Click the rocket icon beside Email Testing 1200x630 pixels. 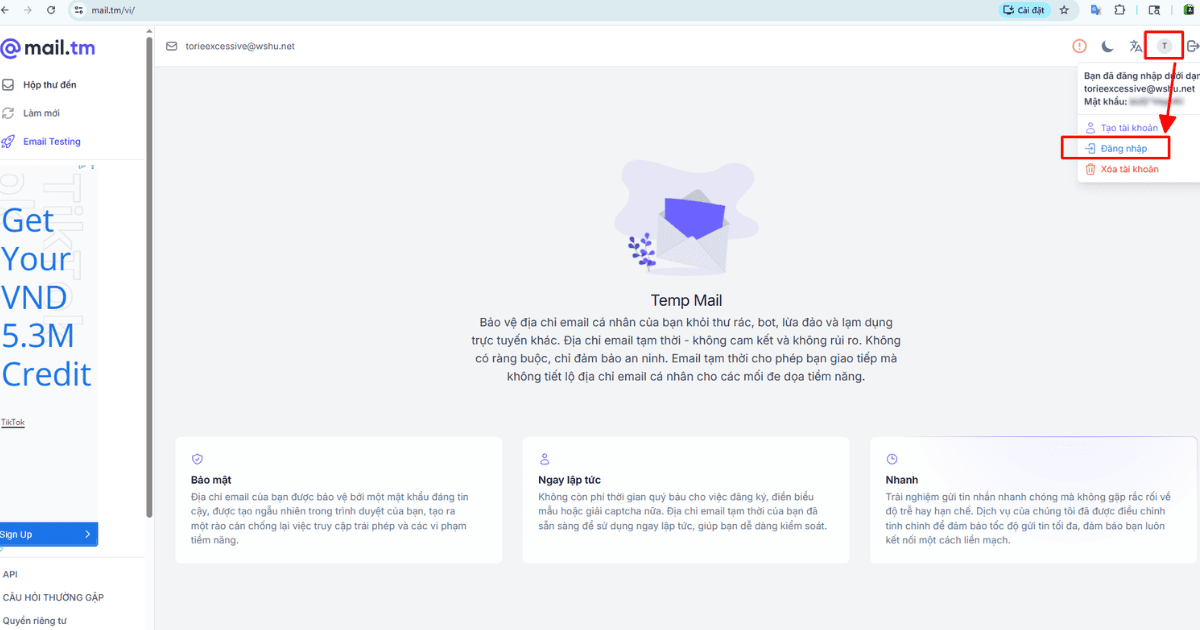pos(8,141)
